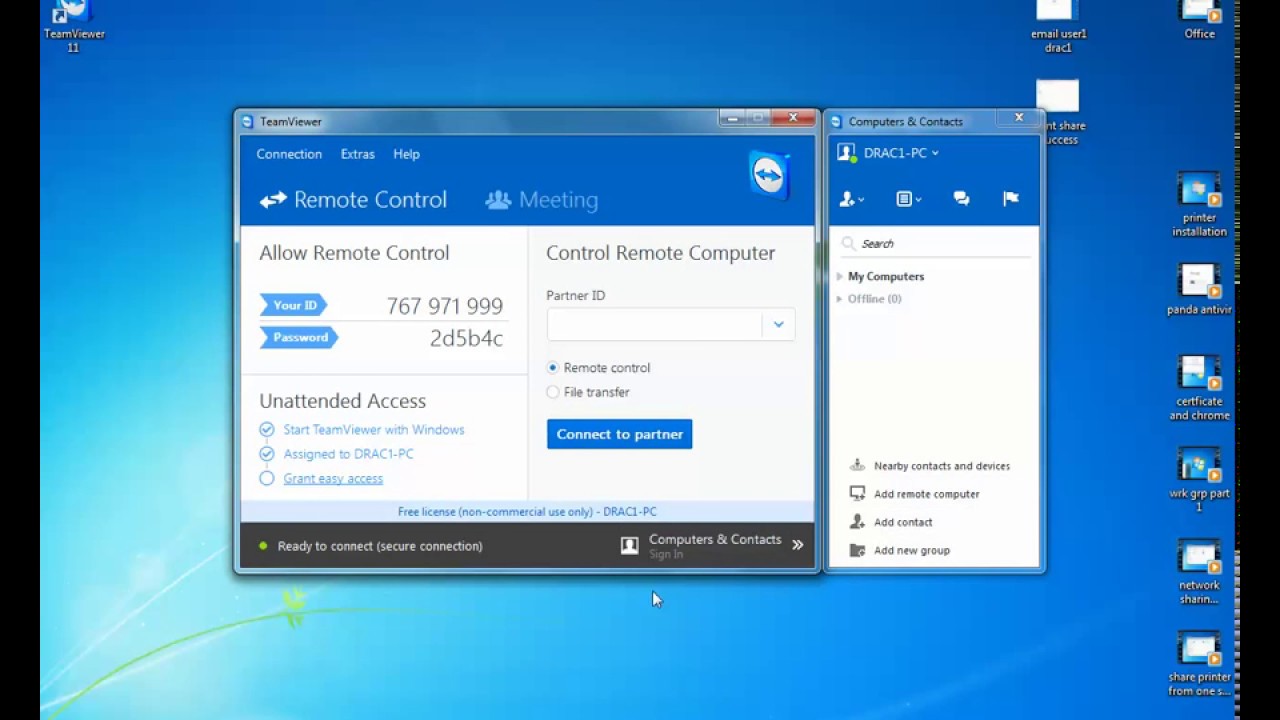Image resolution: width=1280 pixels, height=720 pixels.
Task: Open the network sharin... desktop file
Action: 1200,572
